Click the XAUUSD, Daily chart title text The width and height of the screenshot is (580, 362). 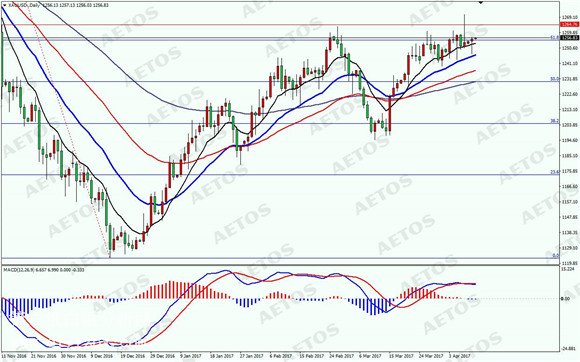(x=24, y=5)
